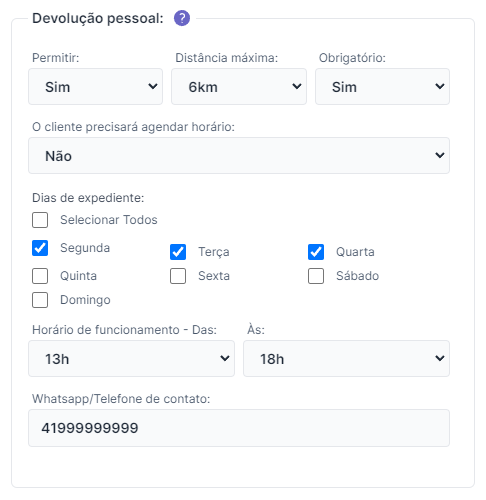Enable the Quinta checkbox
Image resolution: width=486 pixels, height=500 pixels.
pyautogui.click(x=40, y=276)
